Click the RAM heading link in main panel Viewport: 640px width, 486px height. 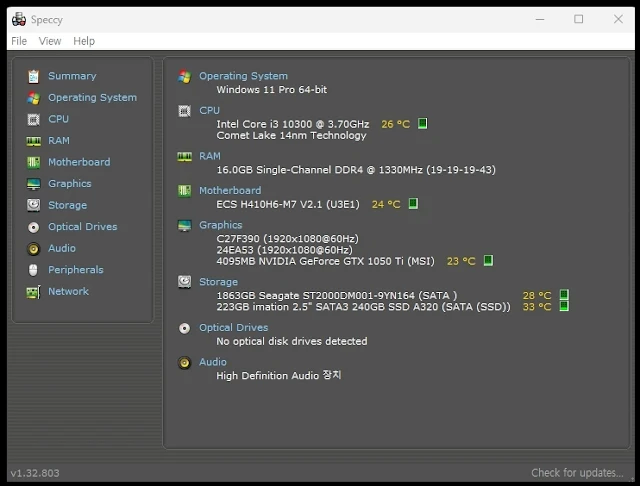(x=210, y=156)
